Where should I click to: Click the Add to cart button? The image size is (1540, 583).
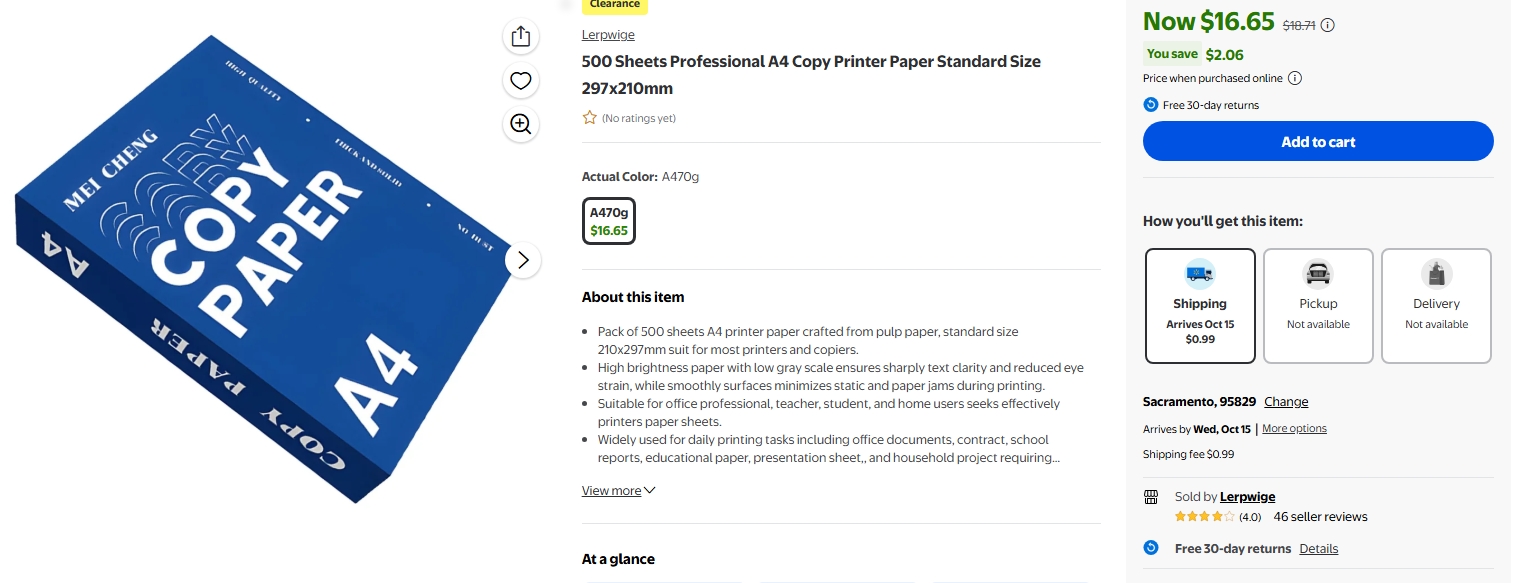pyautogui.click(x=1318, y=142)
